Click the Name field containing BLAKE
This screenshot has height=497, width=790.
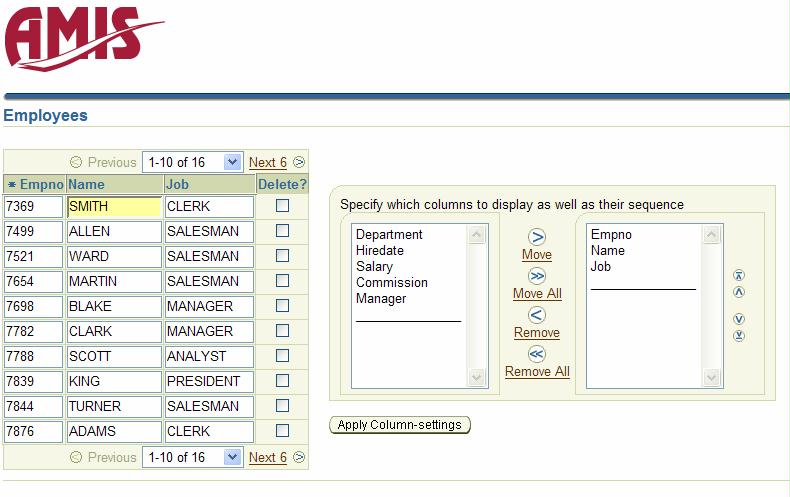(x=113, y=306)
